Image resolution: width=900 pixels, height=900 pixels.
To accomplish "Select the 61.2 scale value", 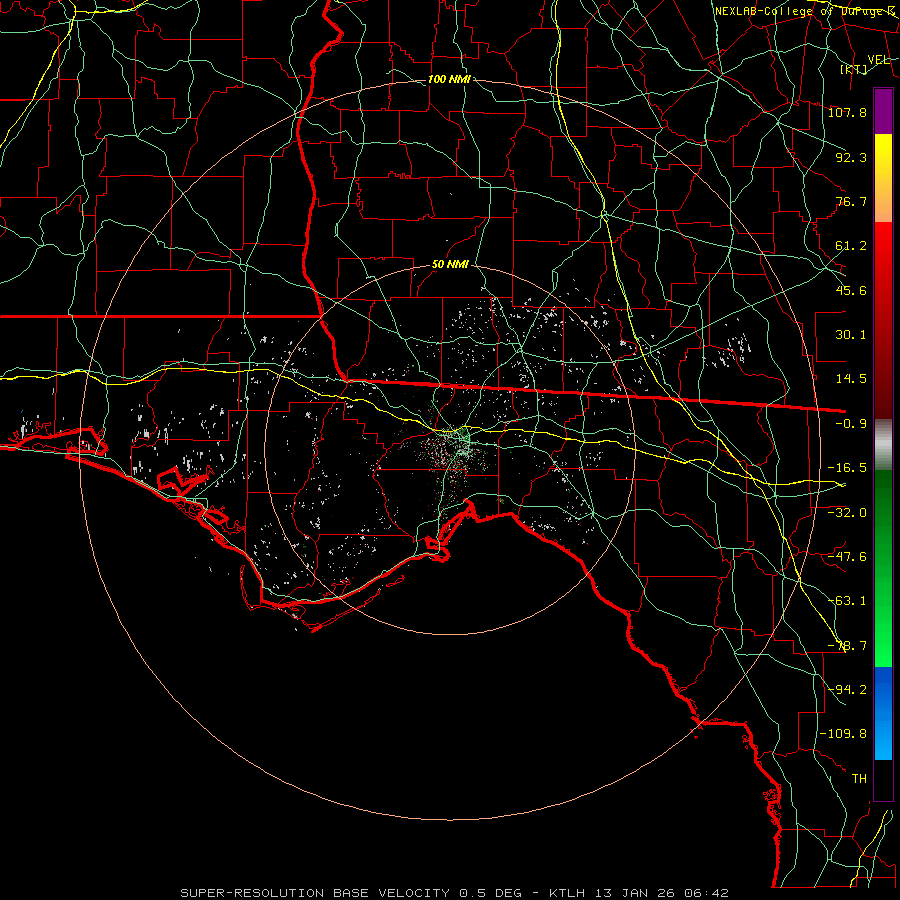I will click(x=851, y=246).
